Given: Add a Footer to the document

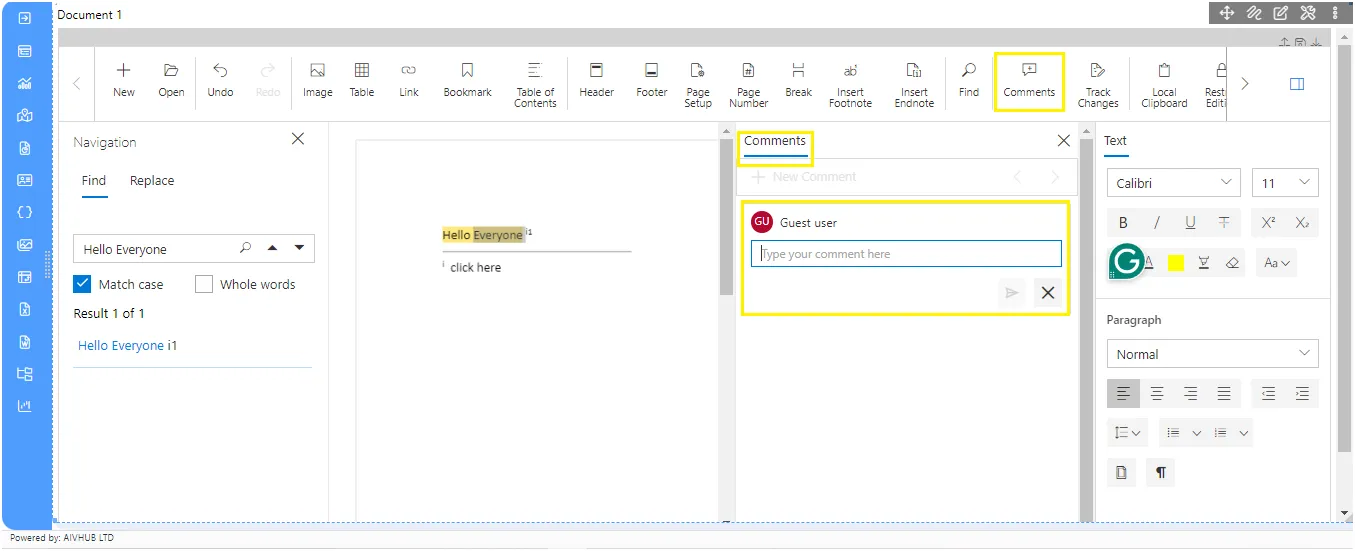Looking at the screenshot, I should click(651, 81).
